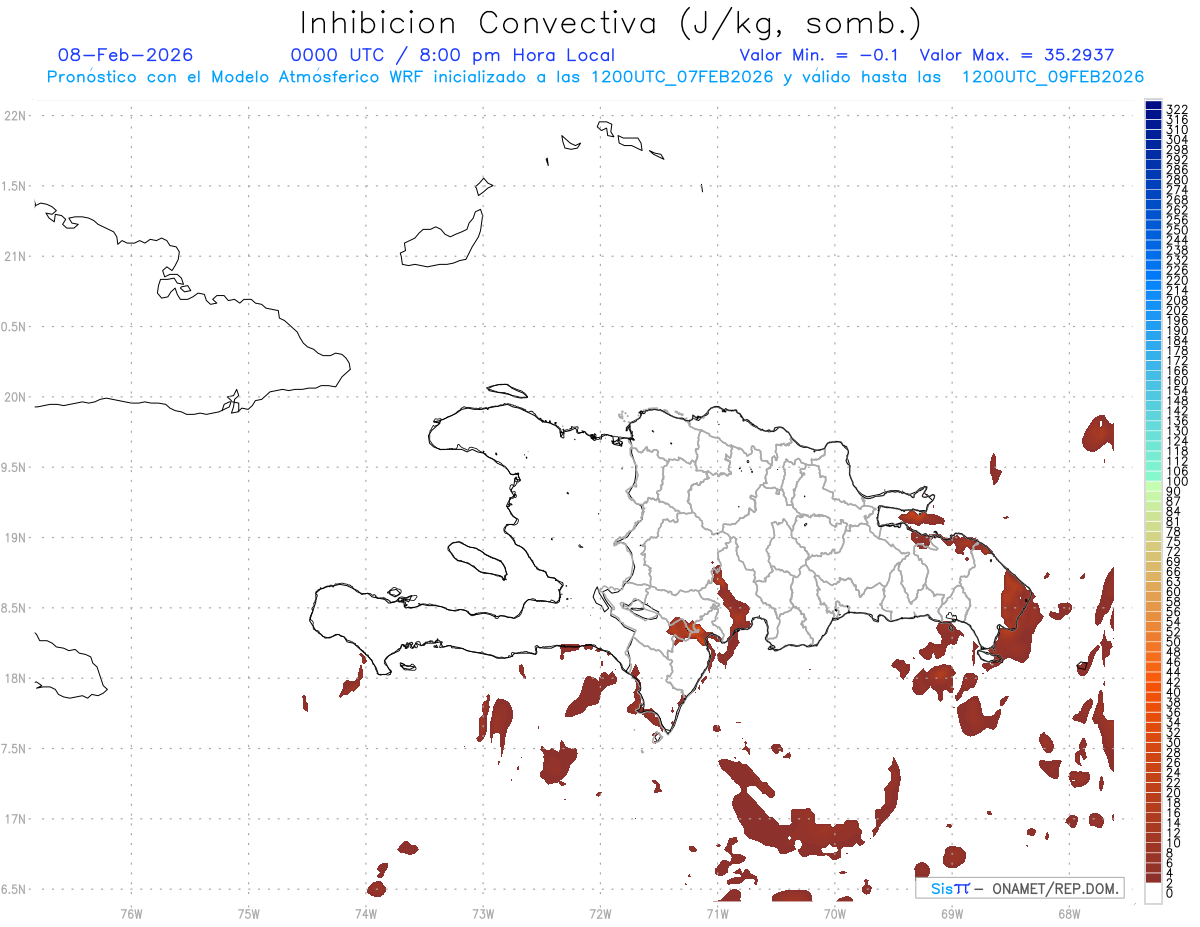Click the "100" color scale value
The height and width of the screenshot is (927, 1200).
[x=1177, y=482]
